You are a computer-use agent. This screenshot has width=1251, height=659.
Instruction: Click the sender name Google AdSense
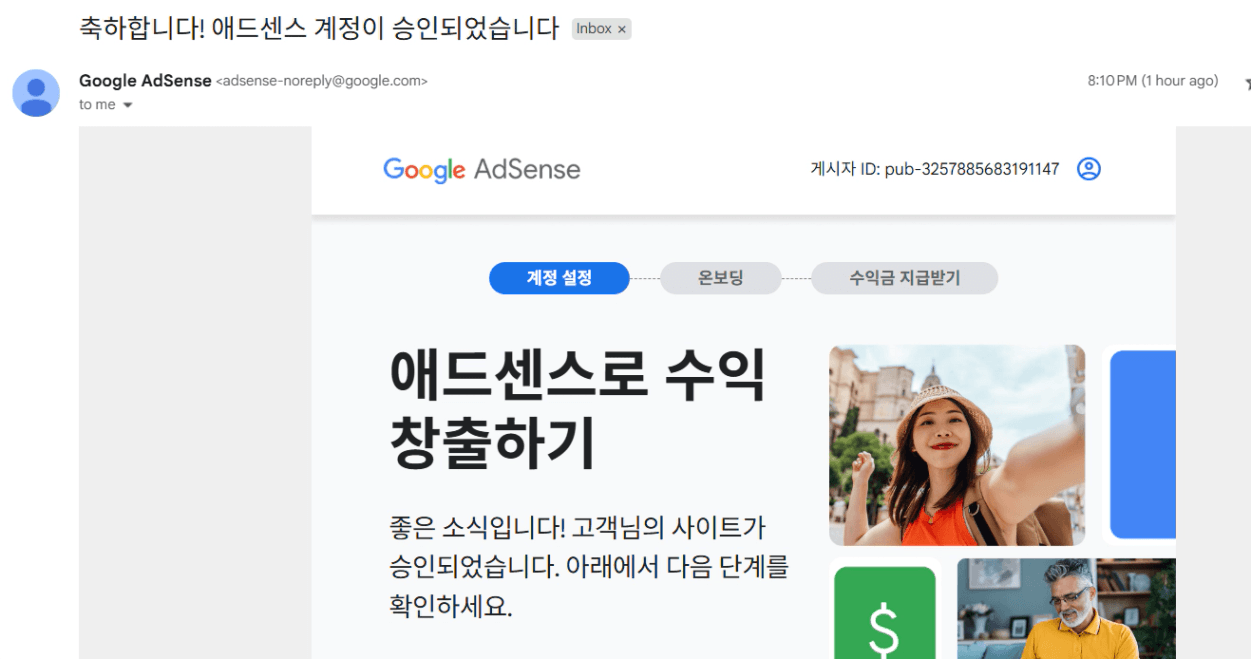145,81
